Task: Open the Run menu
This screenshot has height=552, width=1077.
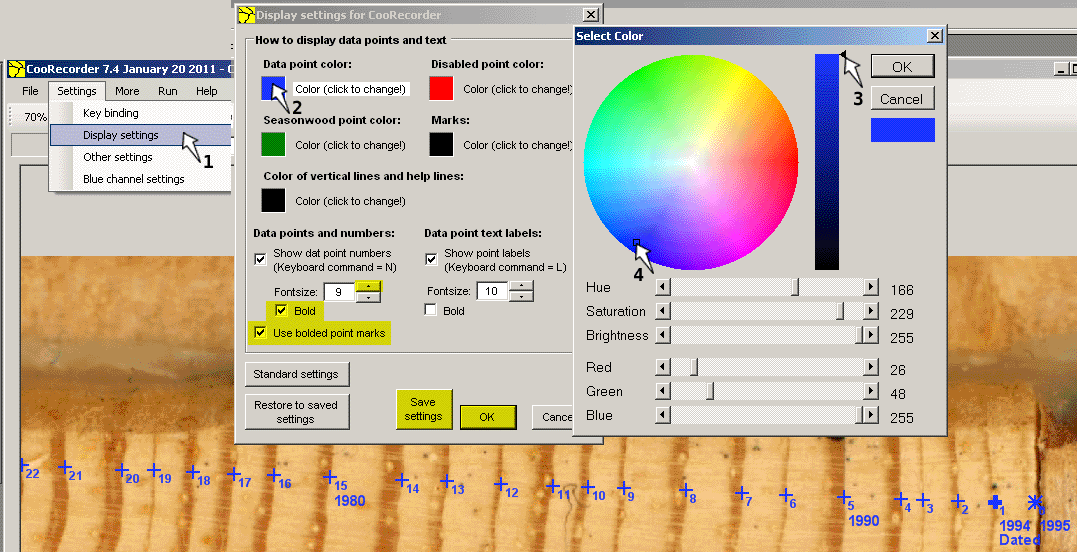Action: pos(168,91)
